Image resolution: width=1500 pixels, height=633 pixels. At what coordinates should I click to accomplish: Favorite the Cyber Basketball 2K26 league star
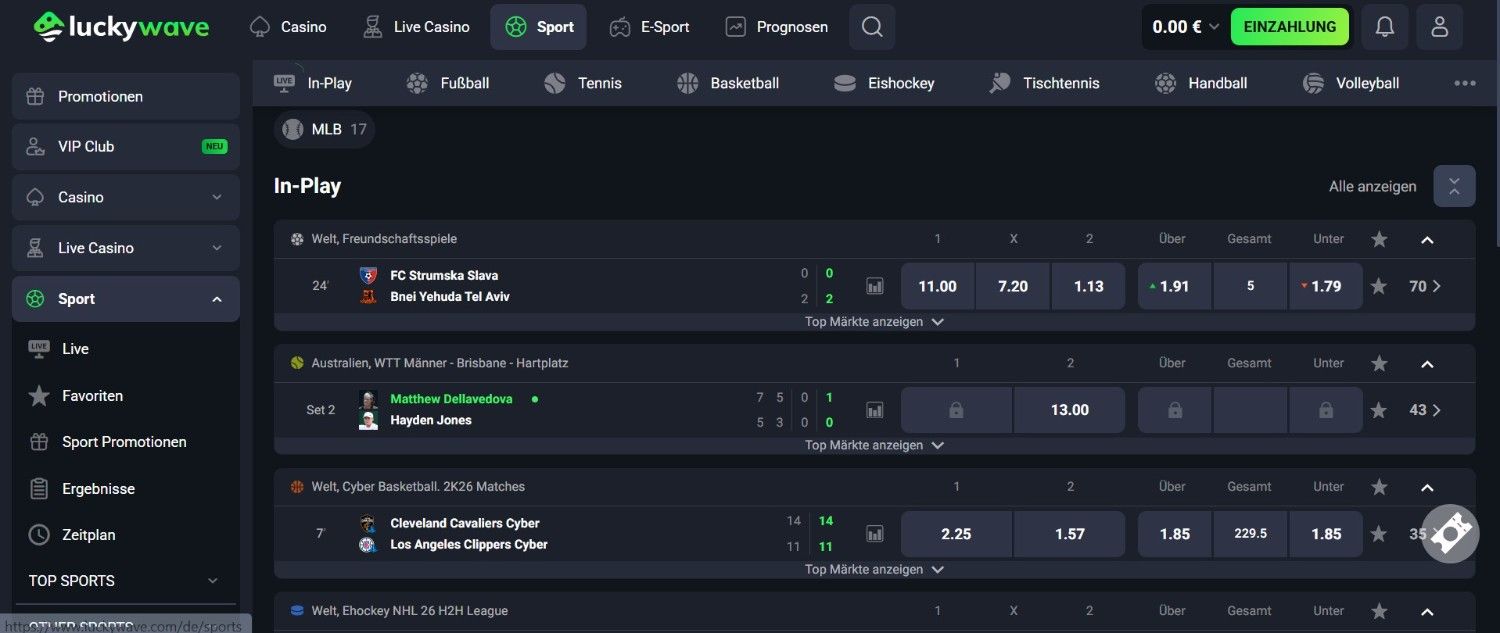[x=1379, y=487]
